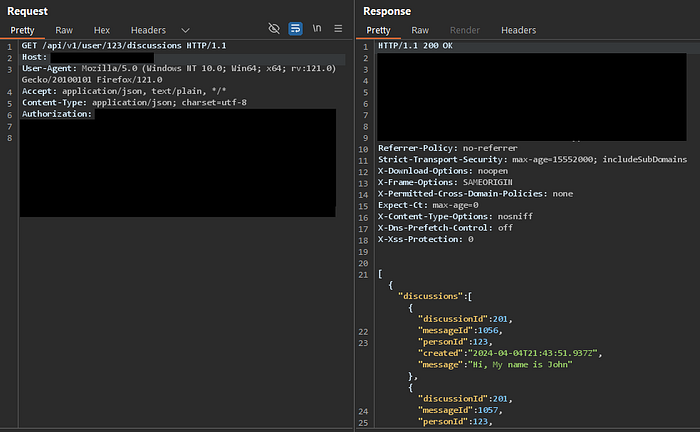Click the "created" timestamp 2024-04-04T21:43:51.937Z
700x432 pixels.
point(533,353)
